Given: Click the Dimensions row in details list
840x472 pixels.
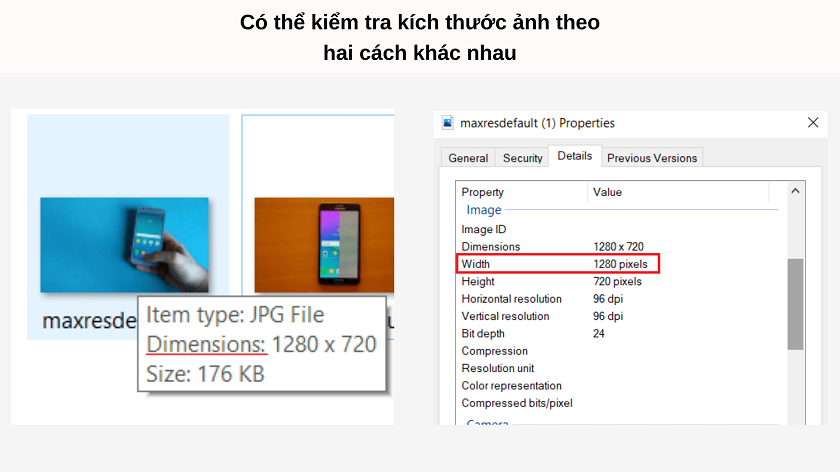Looking at the screenshot, I should pyautogui.click(x=557, y=247).
